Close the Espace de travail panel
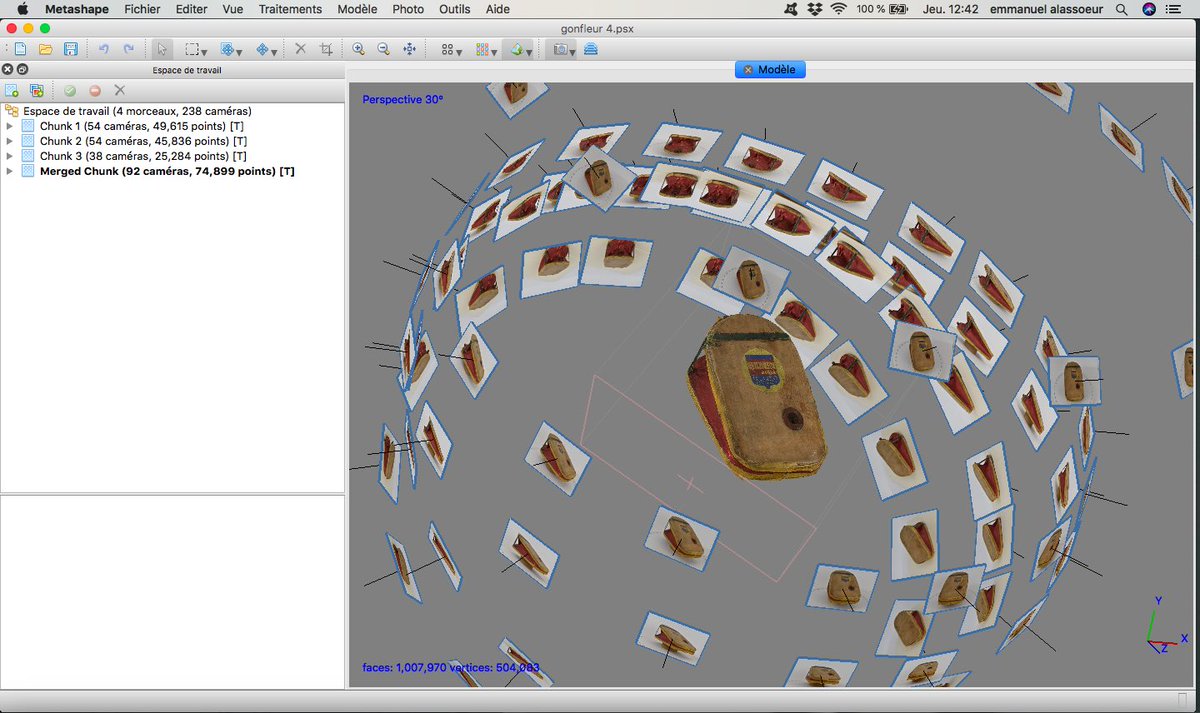The height and width of the screenshot is (713, 1200). point(7,70)
